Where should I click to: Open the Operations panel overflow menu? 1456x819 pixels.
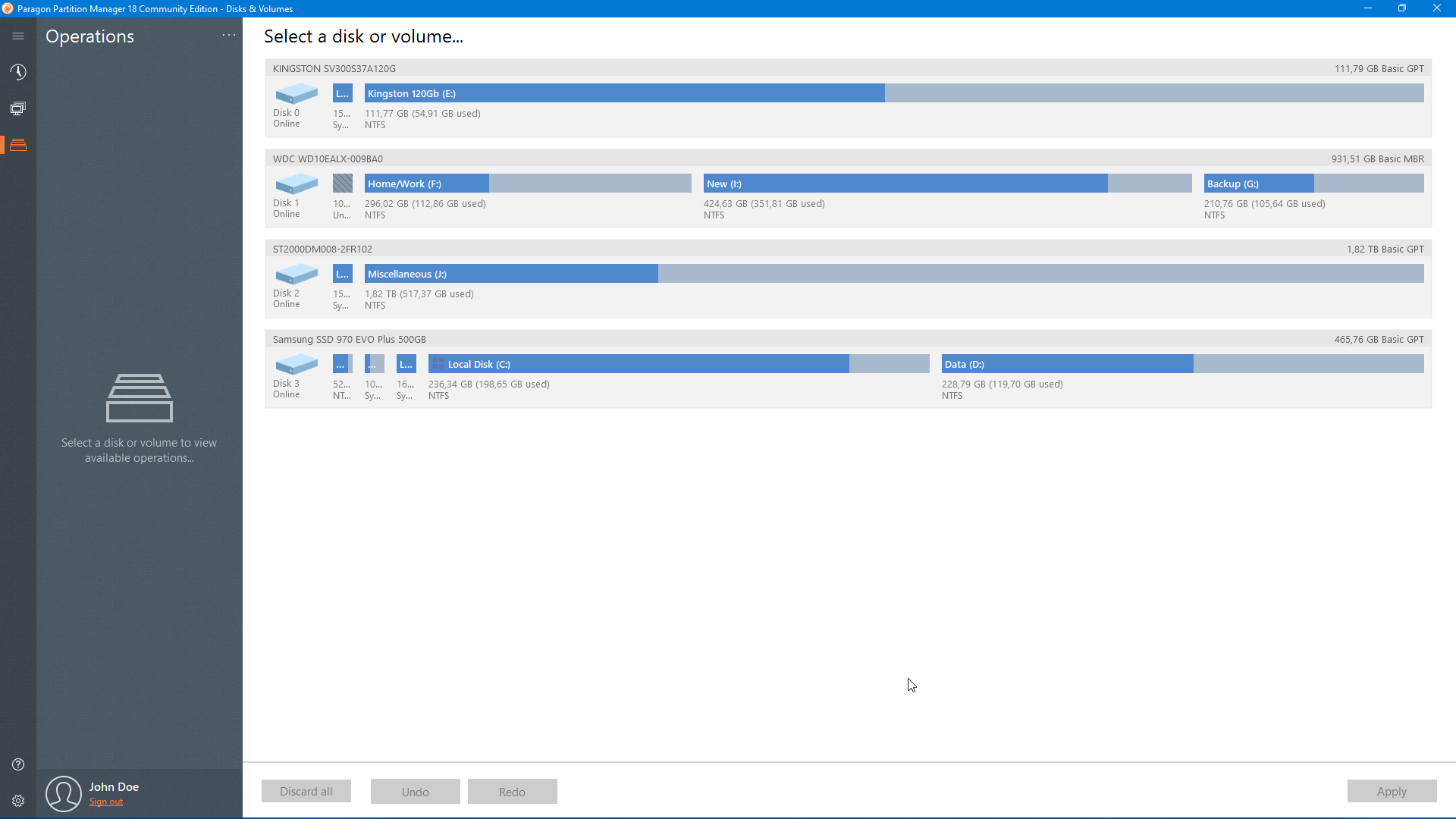[228, 35]
